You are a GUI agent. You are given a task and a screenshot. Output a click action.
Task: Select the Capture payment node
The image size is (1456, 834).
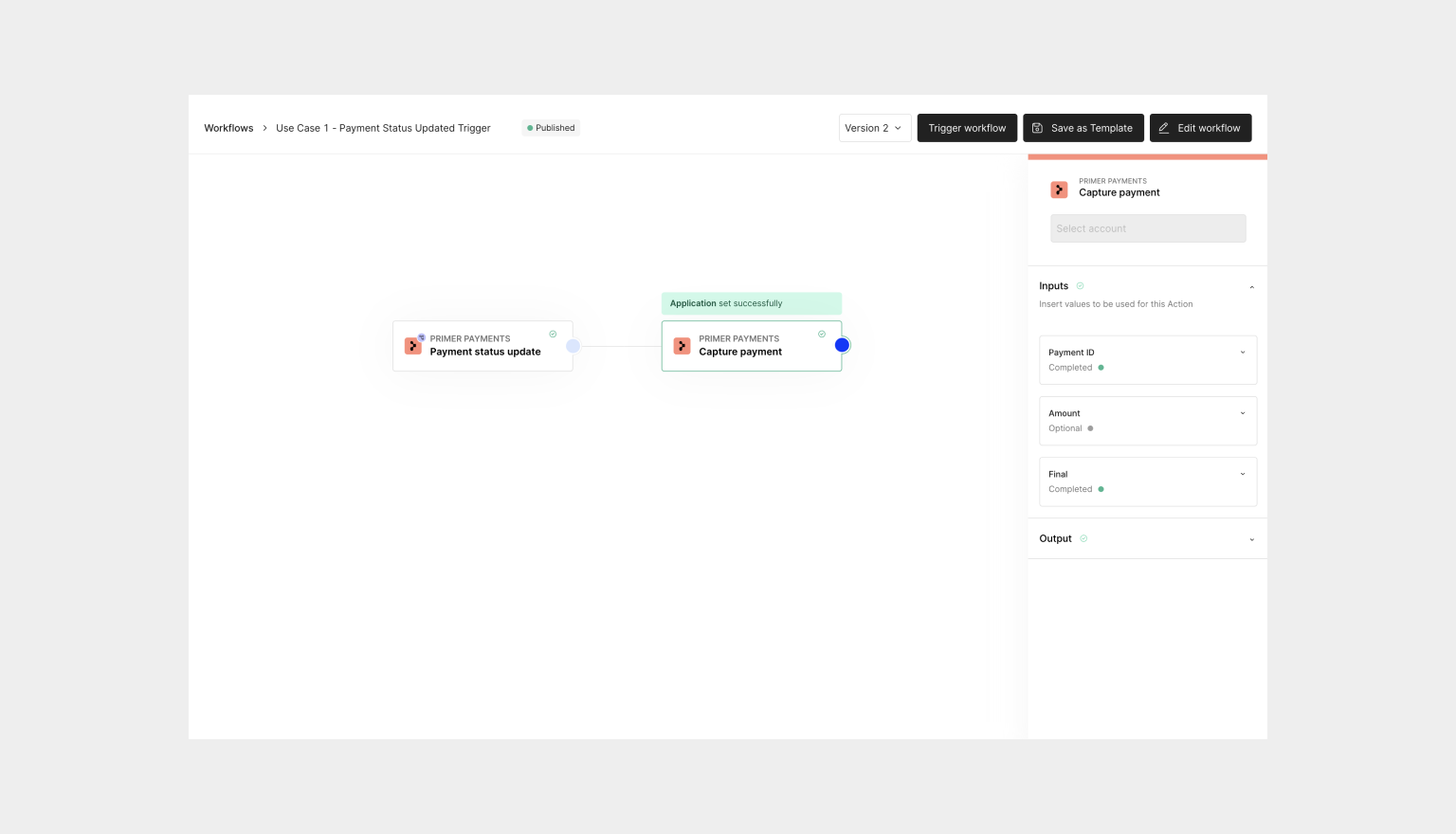pyautogui.click(x=752, y=346)
